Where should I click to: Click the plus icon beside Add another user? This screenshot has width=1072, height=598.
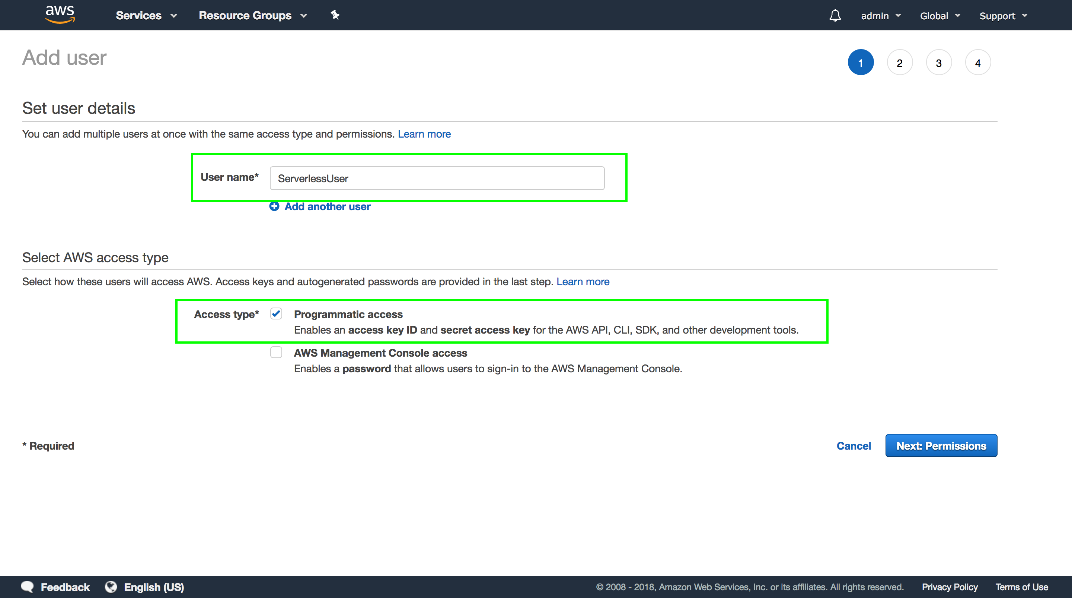click(x=274, y=206)
